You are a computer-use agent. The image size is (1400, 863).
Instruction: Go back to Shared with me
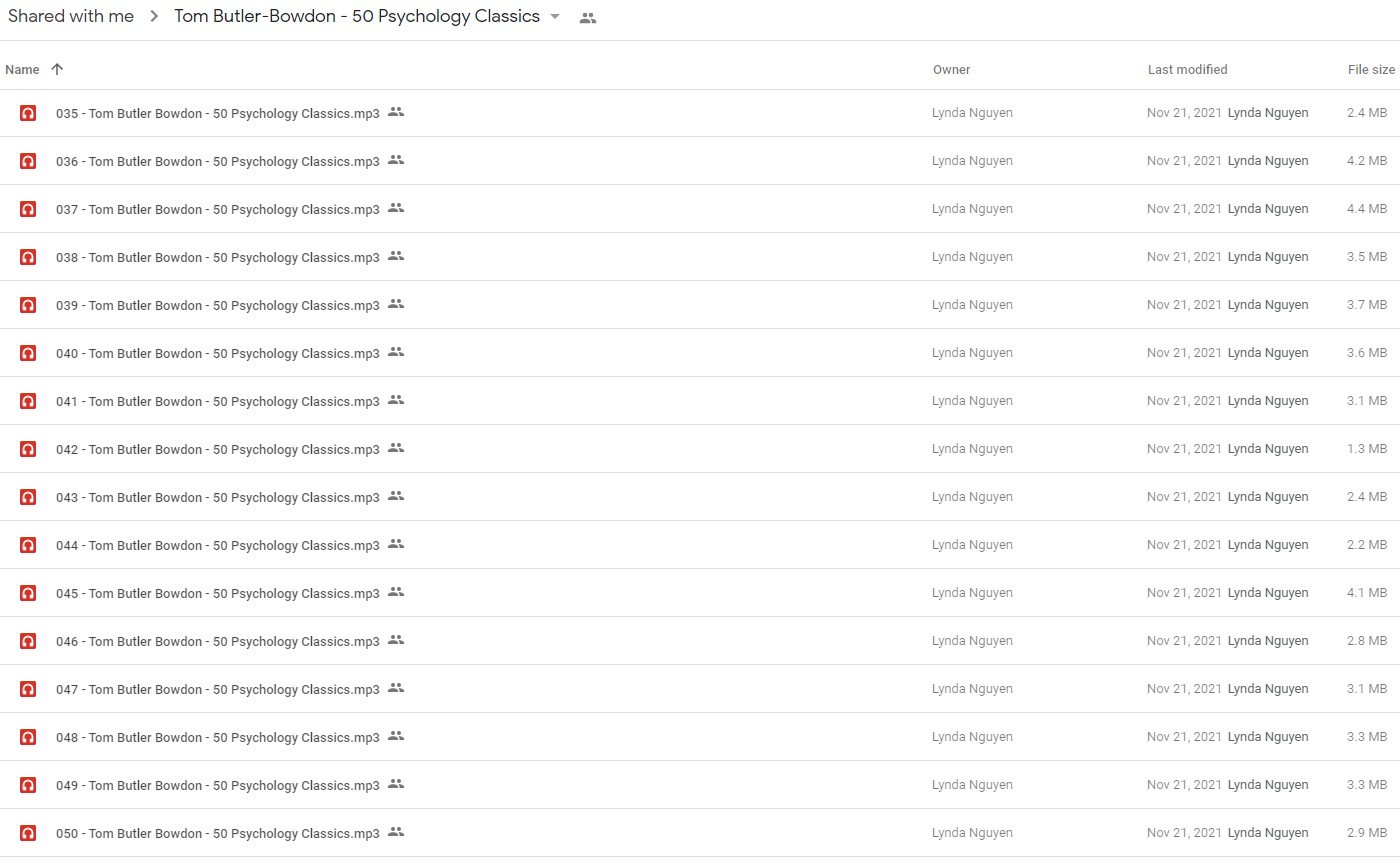[x=71, y=16]
